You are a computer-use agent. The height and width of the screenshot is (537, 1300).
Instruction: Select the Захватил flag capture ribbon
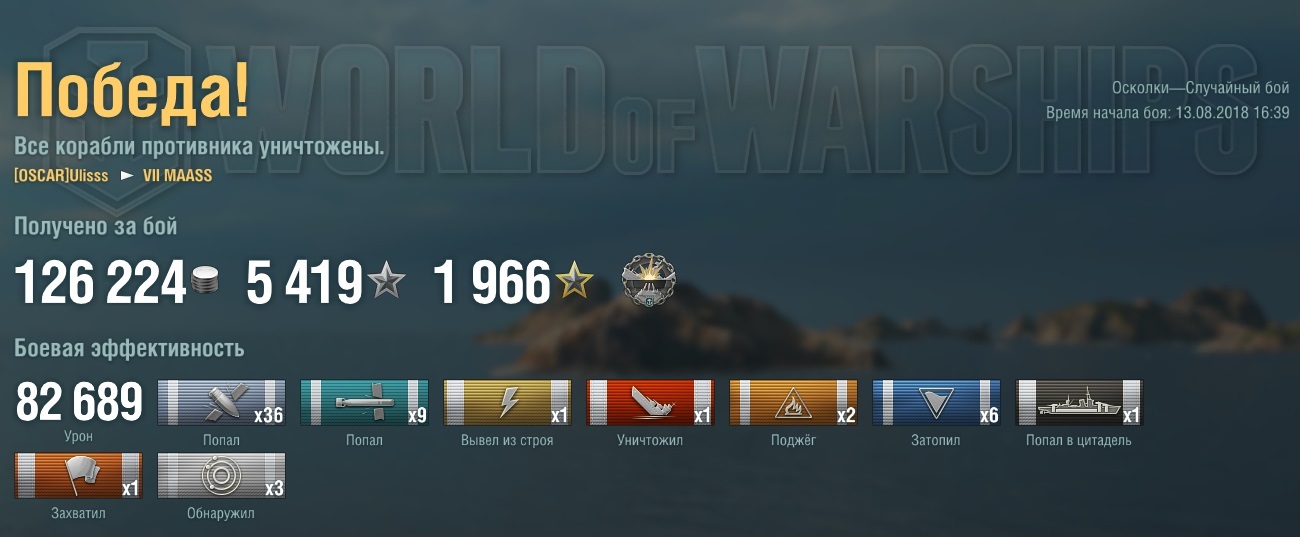pyautogui.click(x=79, y=476)
